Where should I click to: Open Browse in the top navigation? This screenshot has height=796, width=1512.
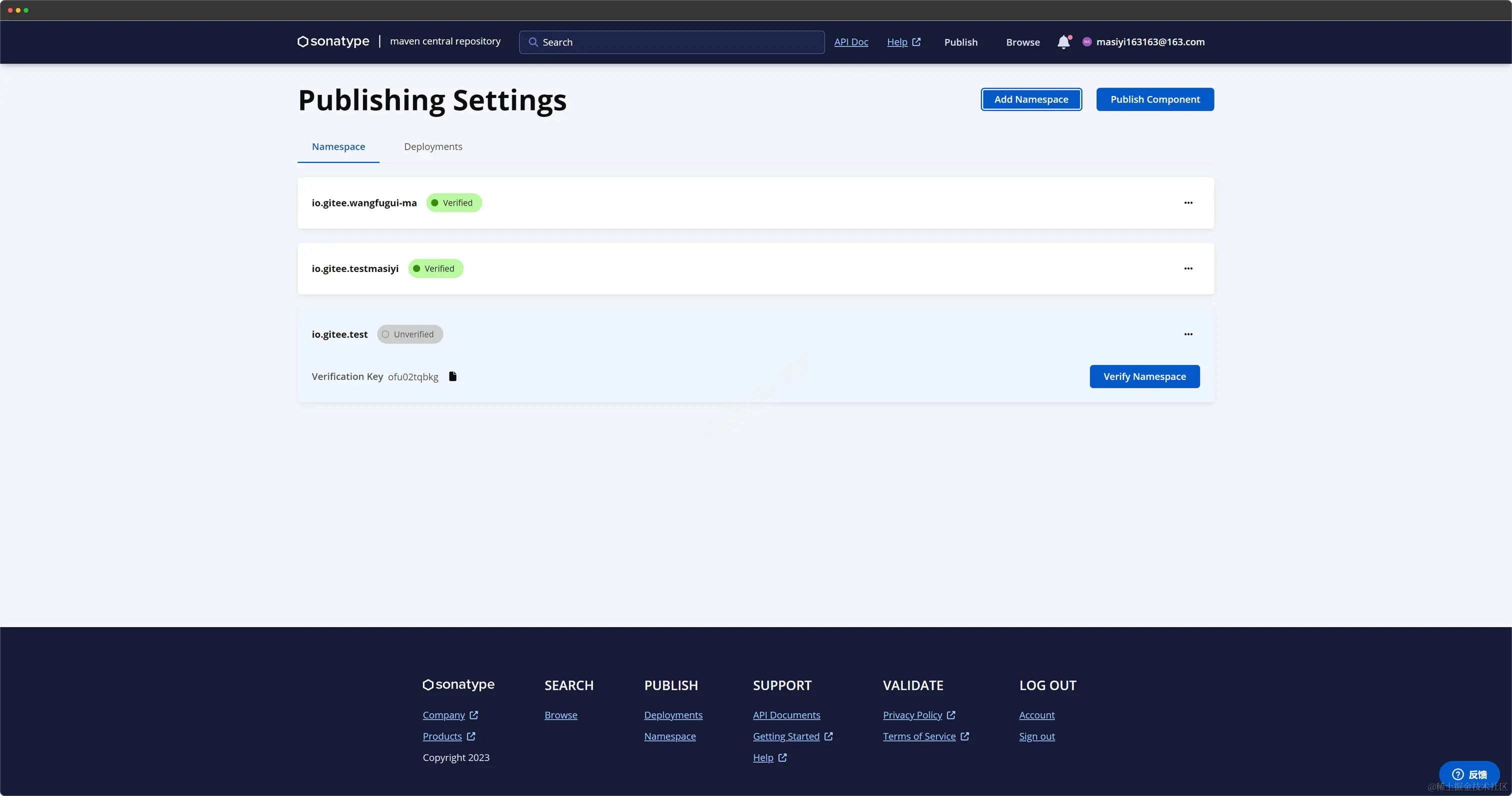[x=1022, y=42]
